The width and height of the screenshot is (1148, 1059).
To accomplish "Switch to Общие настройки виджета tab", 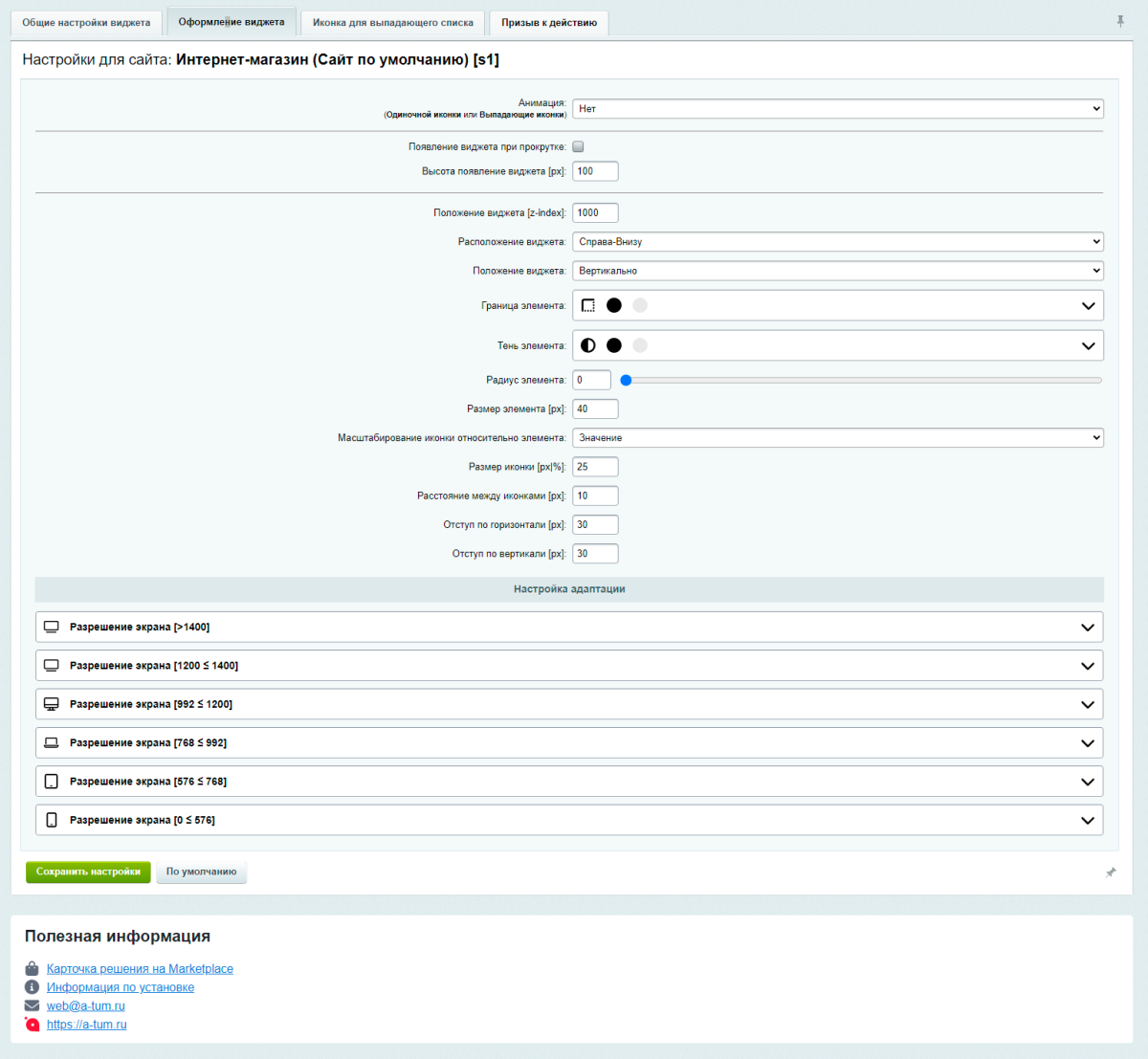I will [86, 22].
